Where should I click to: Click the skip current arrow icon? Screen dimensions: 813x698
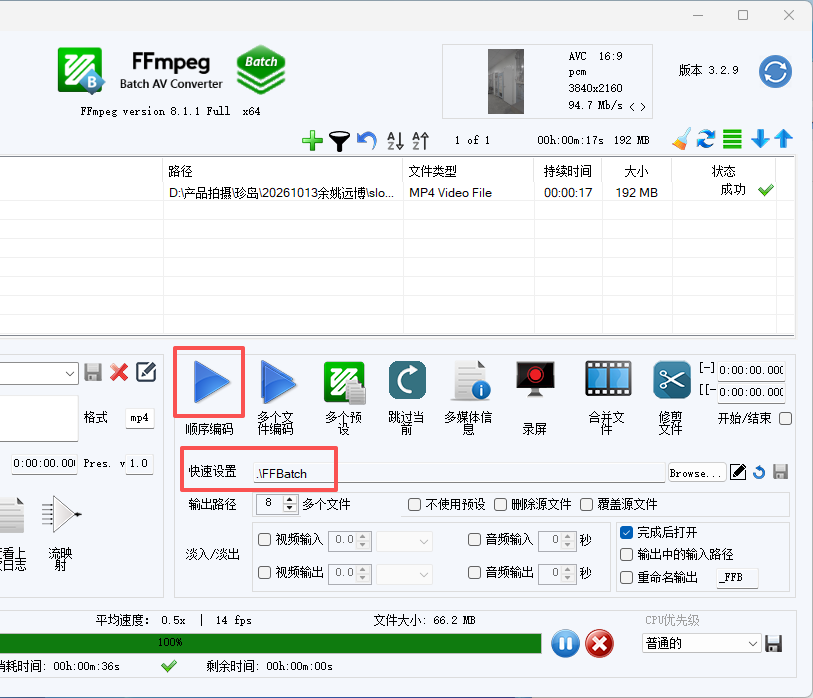[x=407, y=380]
